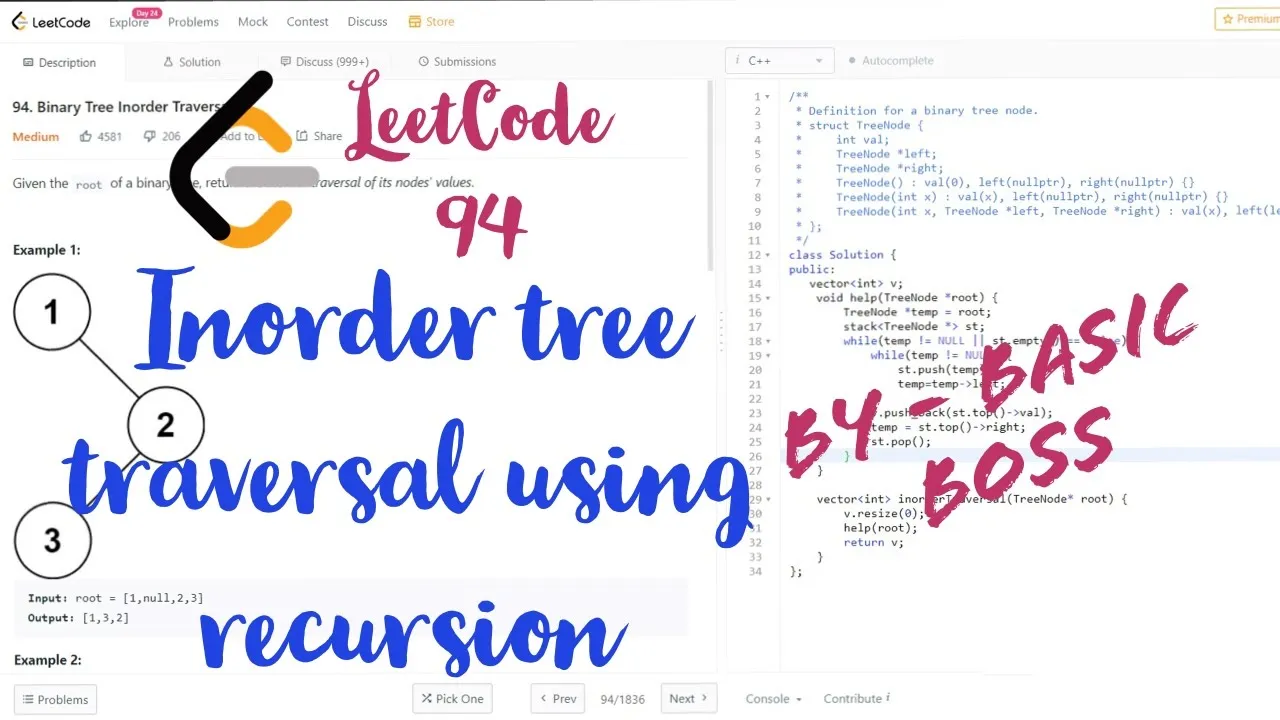Image resolution: width=1280 pixels, height=720 pixels.
Task: Click the 'Example 1:' heading
Action: point(47,250)
